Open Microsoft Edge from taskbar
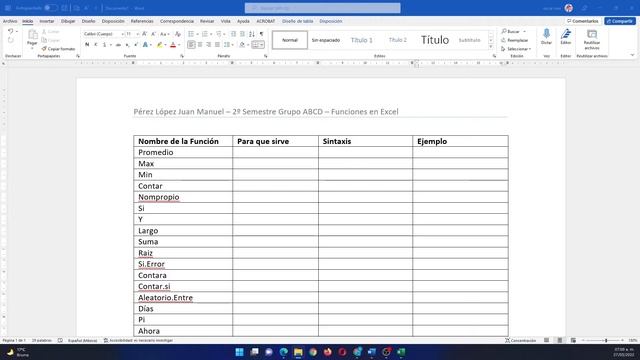Viewport: 640px width, 360px height. [x=284, y=352]
